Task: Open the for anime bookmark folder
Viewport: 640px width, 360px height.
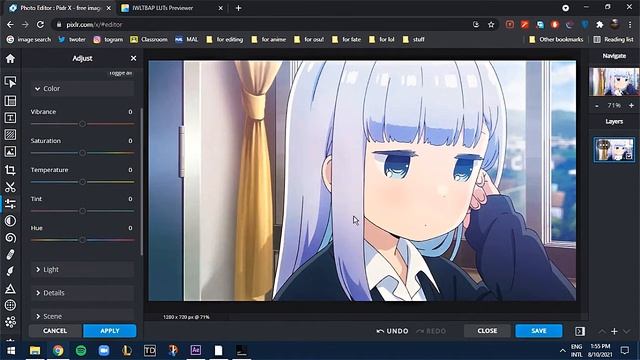Action: coord(269,40)
